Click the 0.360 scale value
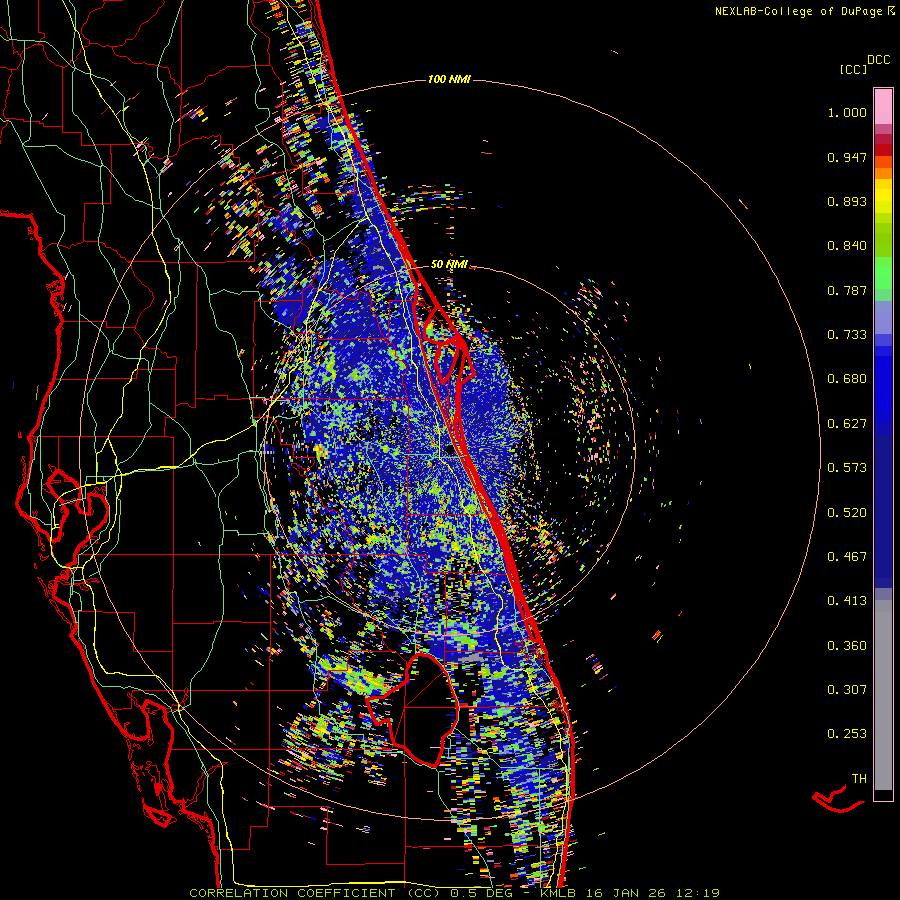The height and width of the screenshot is (900, 900). tap(847, 646)
